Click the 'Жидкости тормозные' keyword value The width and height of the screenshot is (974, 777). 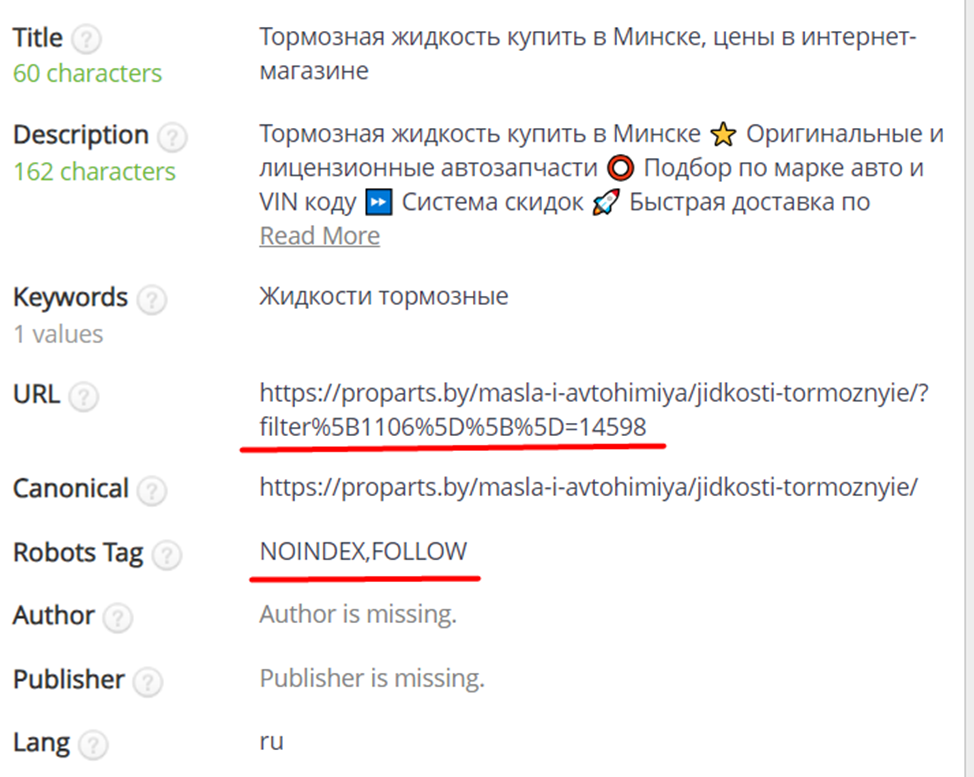point(384,296)
